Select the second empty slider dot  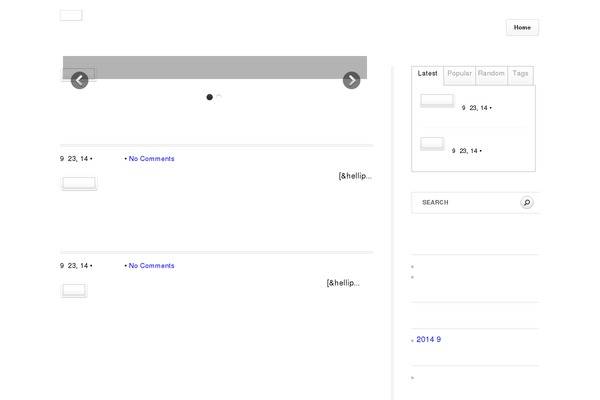tap(219, 97)
